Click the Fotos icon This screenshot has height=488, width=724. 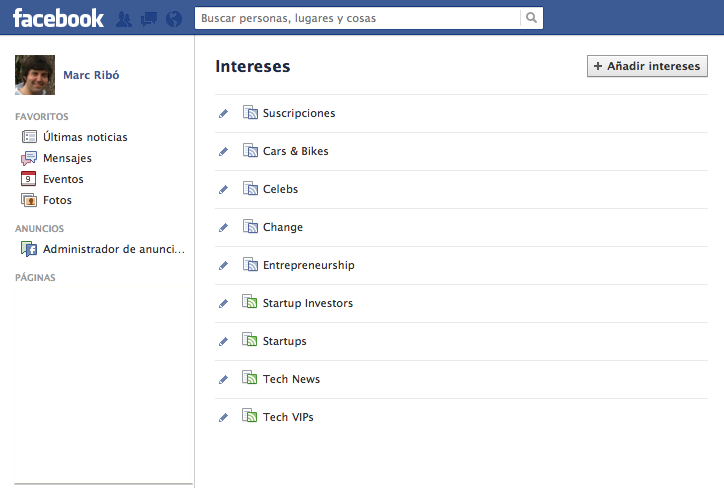click(x=29, y=200)
